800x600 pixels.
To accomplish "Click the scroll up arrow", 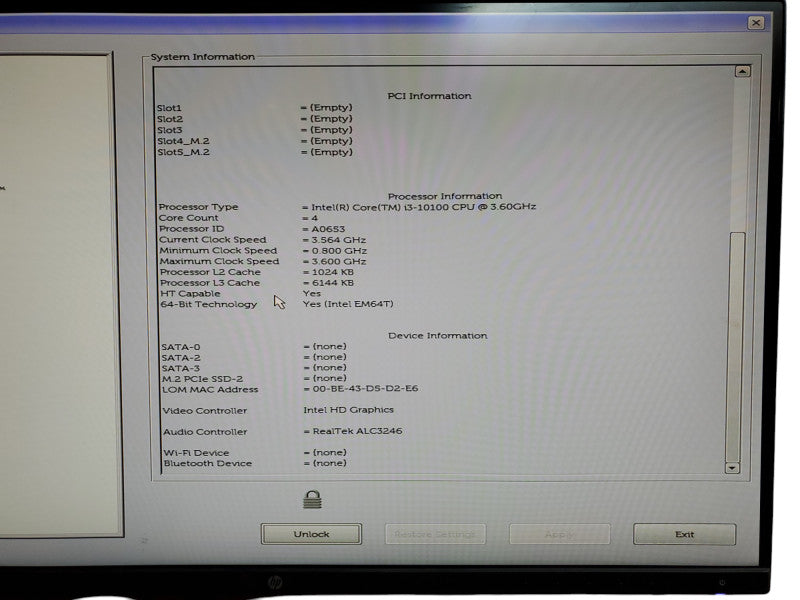I will [742, 71].
